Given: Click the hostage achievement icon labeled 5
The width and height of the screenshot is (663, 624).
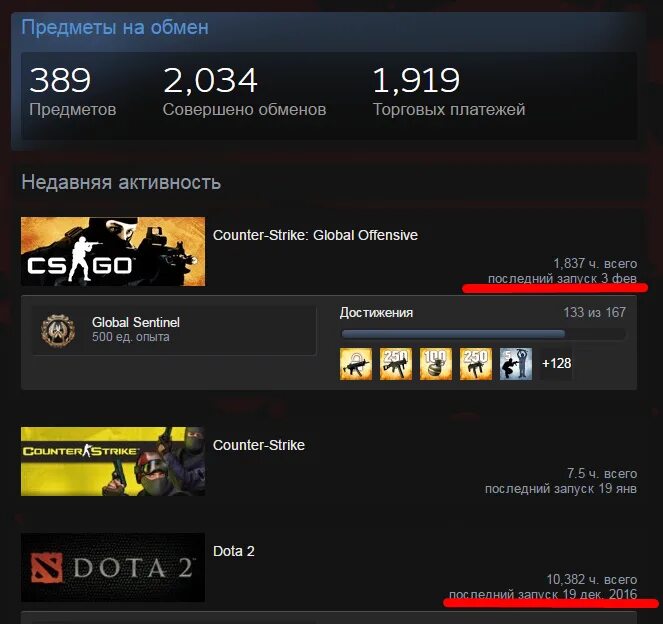Looking at the screenshot, I should click(515, 364).
